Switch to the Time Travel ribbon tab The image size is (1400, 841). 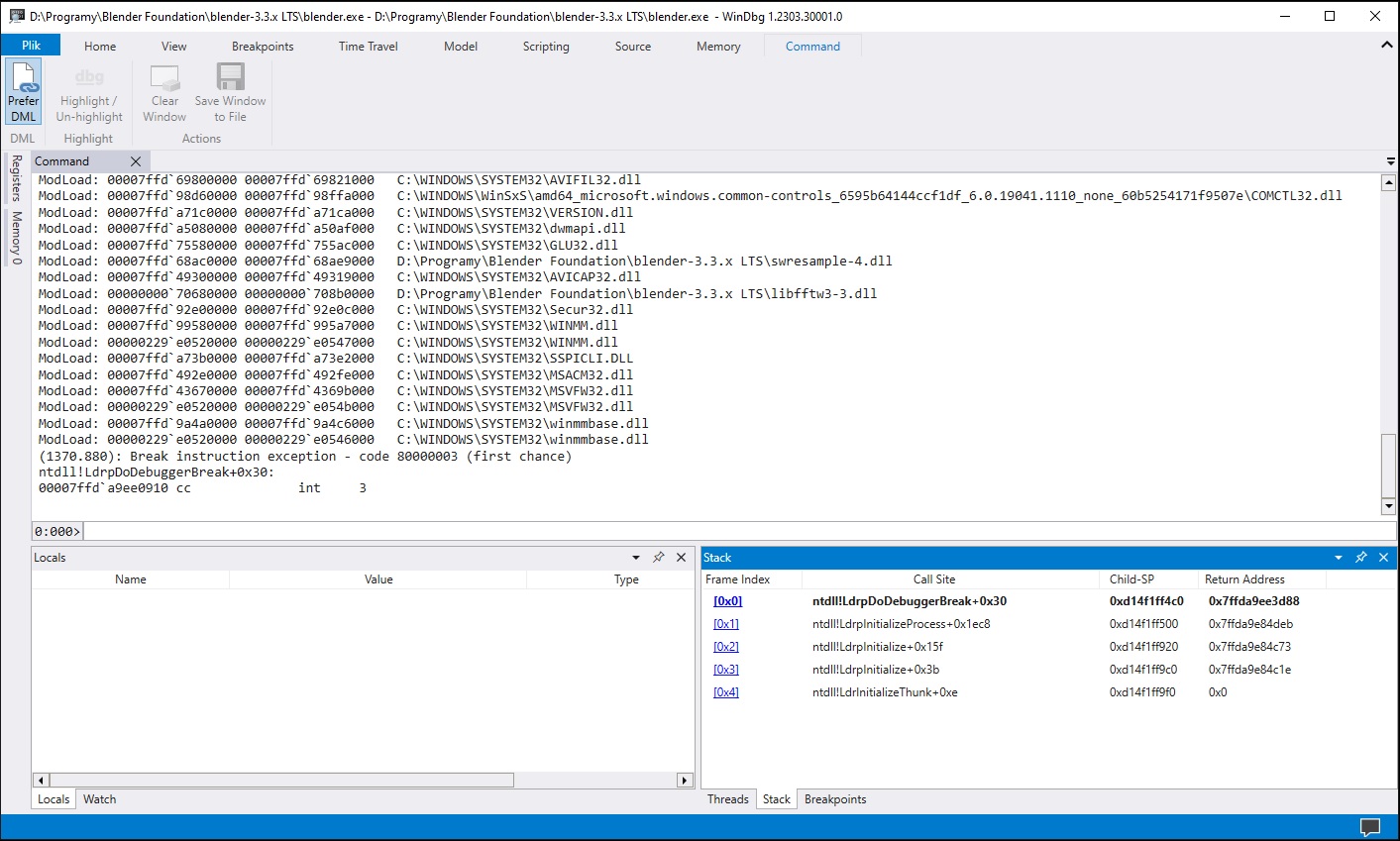tap(367, 46)
